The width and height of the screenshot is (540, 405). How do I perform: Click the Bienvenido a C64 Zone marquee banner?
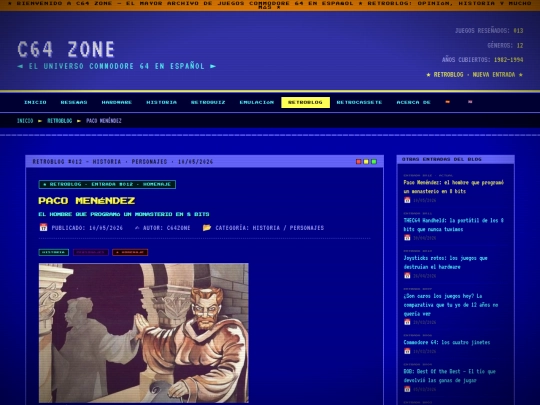tap(270, 5)
